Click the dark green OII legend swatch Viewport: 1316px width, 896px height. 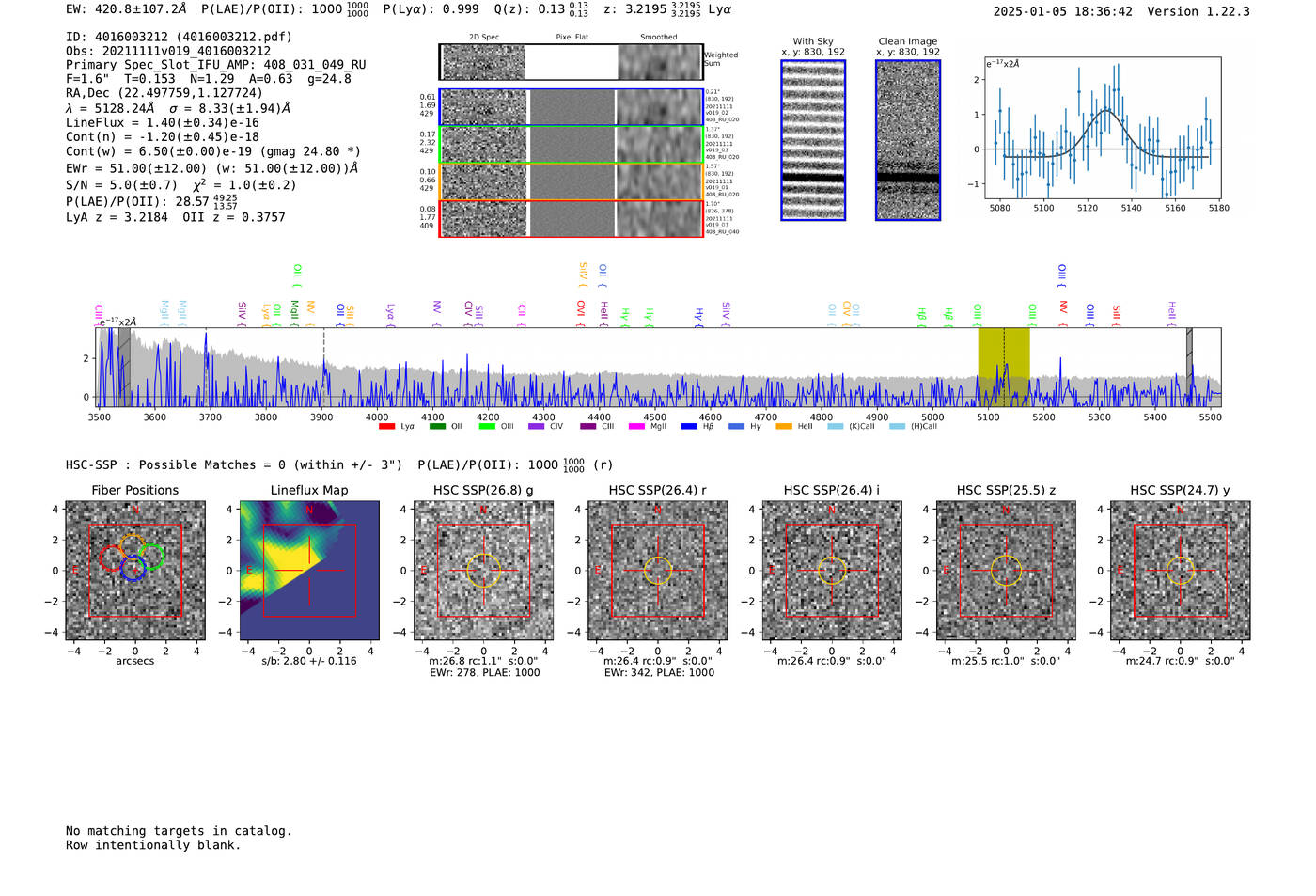(437, 427)
